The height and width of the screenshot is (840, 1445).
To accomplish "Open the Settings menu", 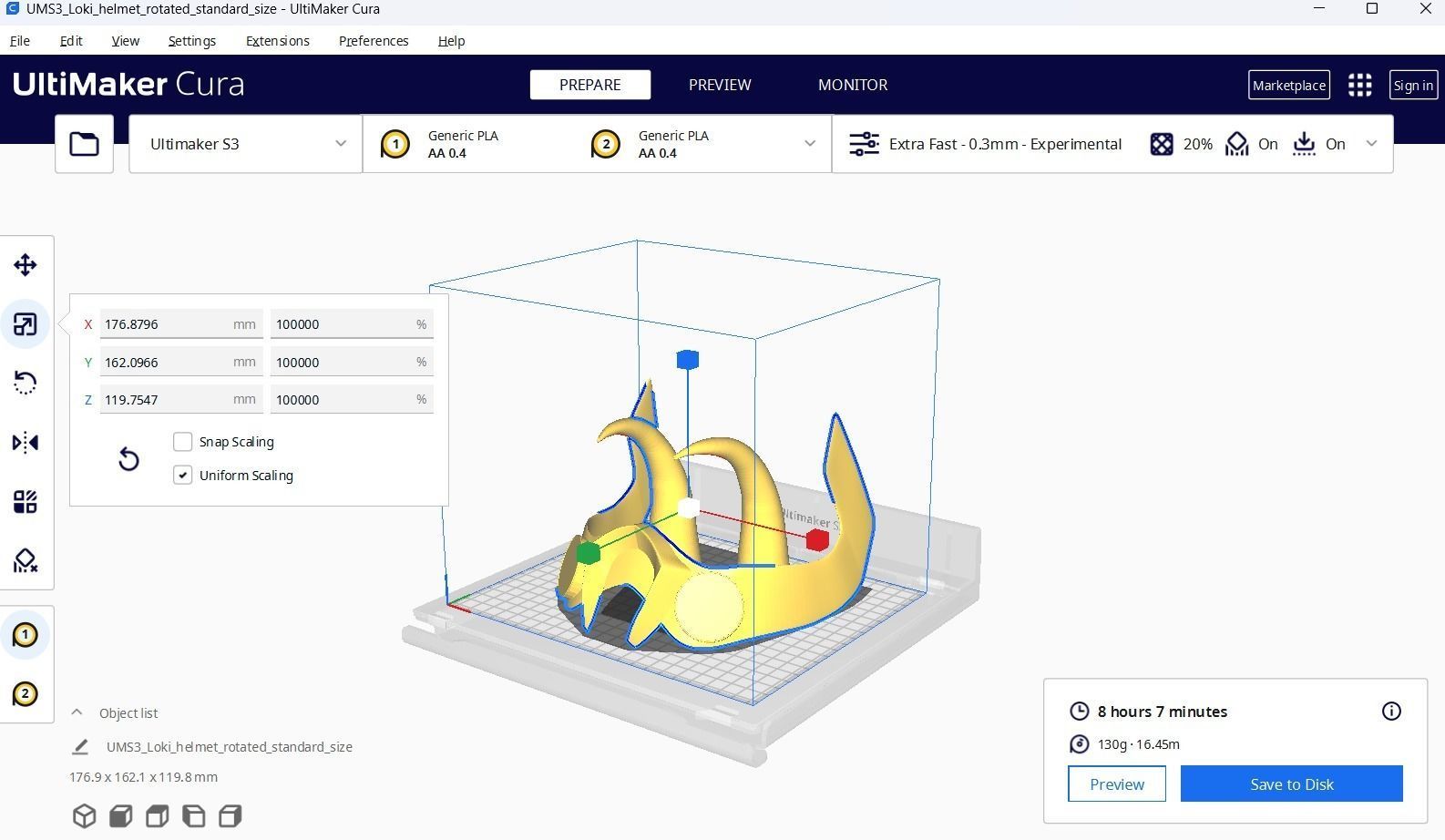I will point(191,41).
